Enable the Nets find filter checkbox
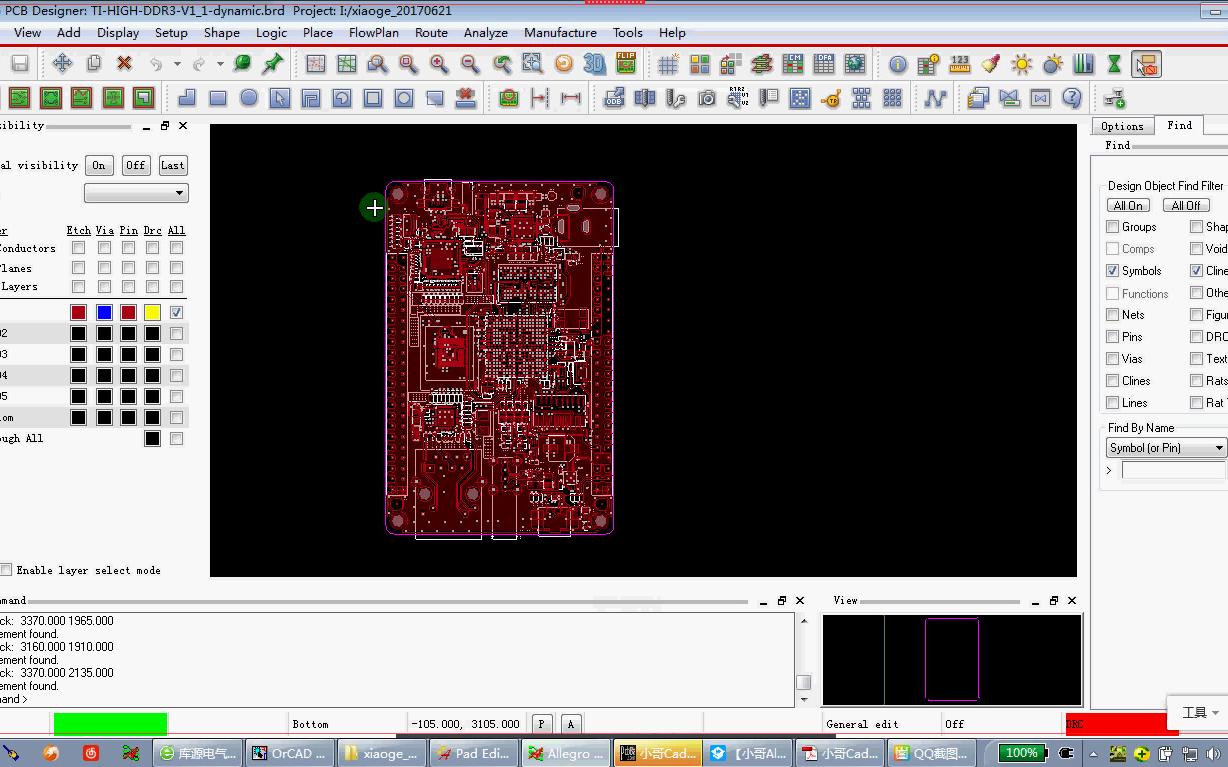Screen dimensions: 1228x767 point(1112,315)
